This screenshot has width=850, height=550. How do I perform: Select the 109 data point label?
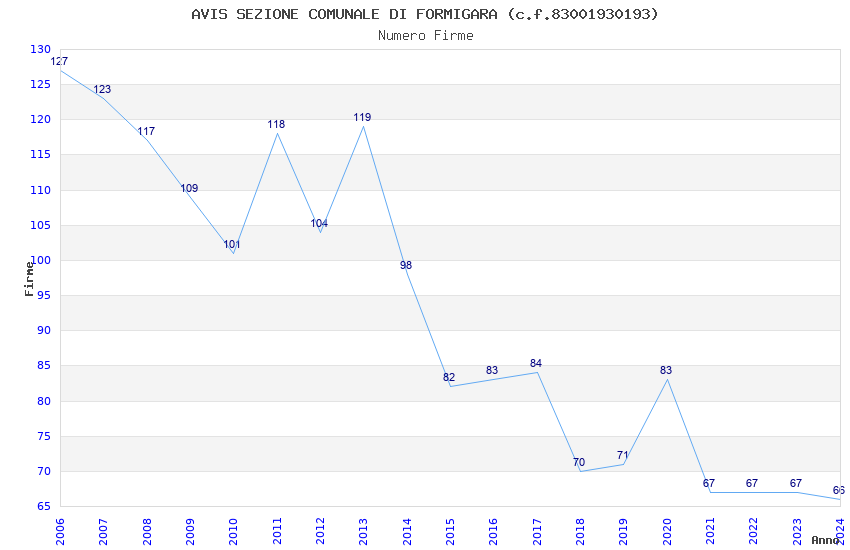189,189
